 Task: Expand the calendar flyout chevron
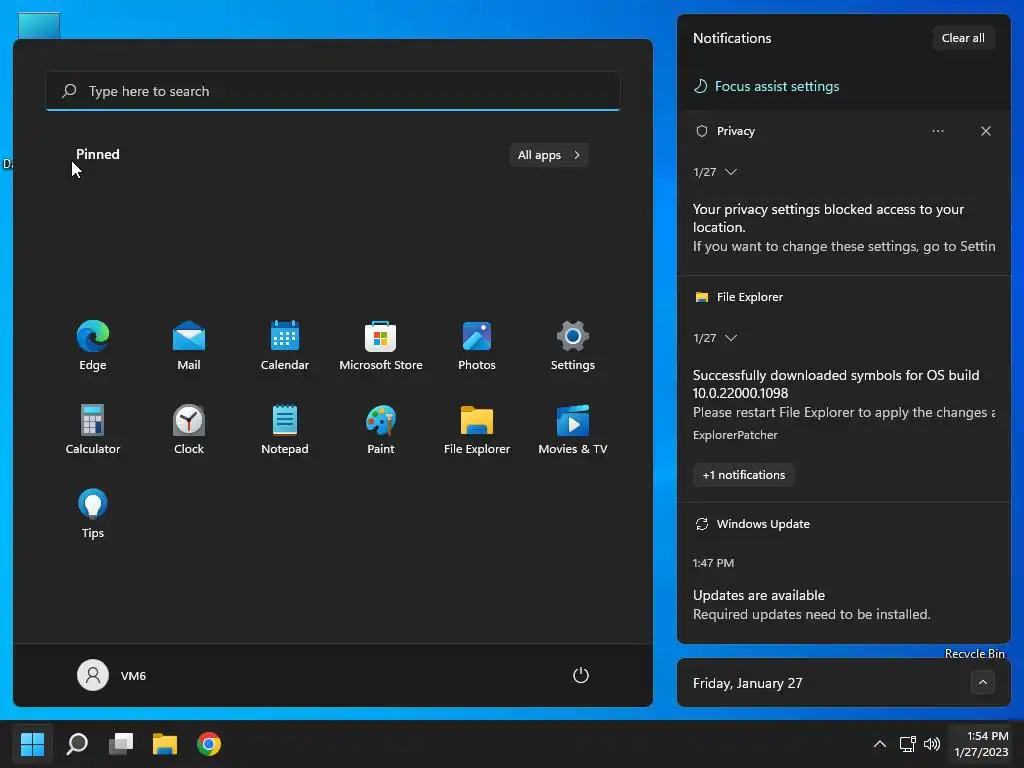(982, 682)
